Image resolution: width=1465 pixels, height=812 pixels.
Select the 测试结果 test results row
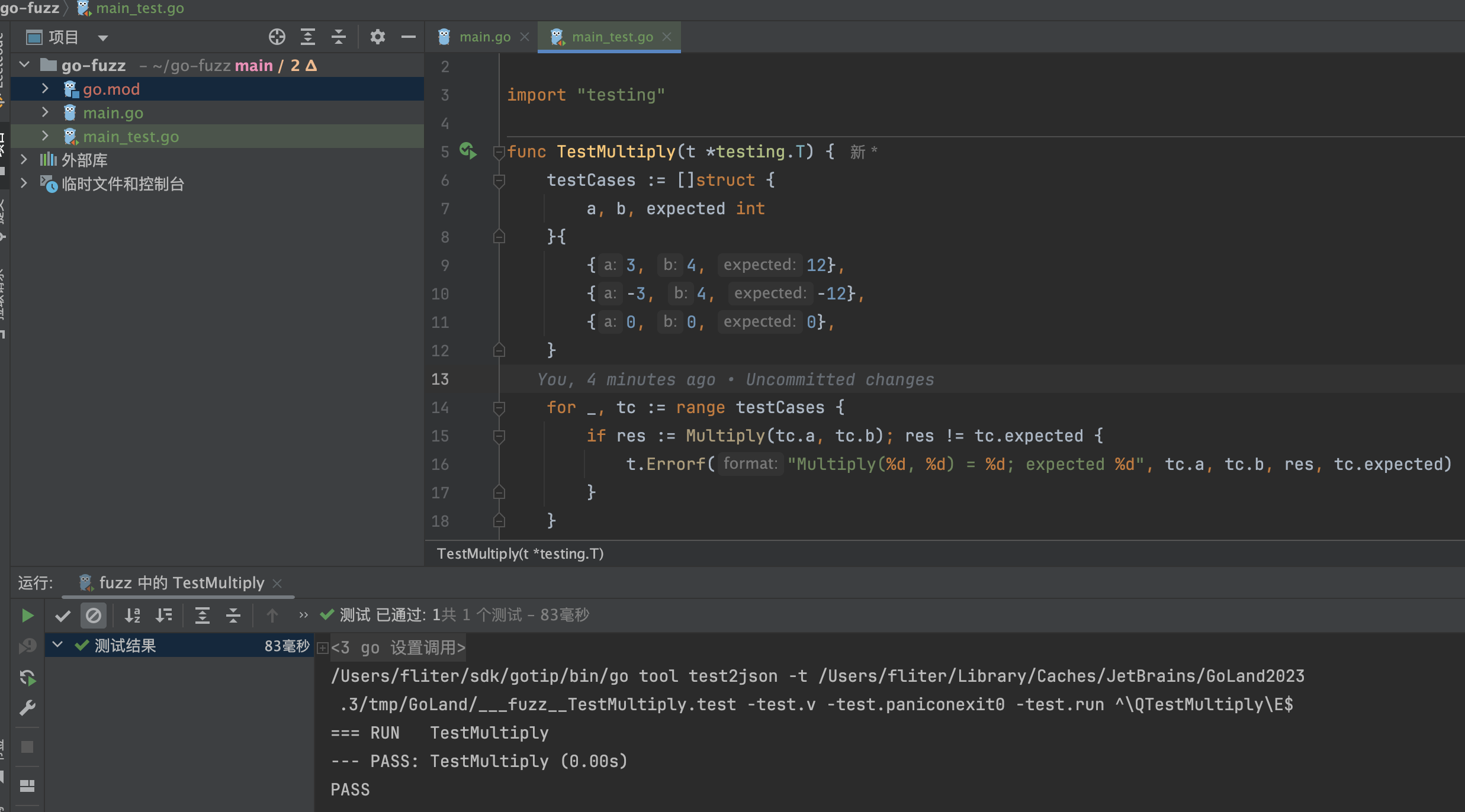pyautogui.click(x=126, y=646)
